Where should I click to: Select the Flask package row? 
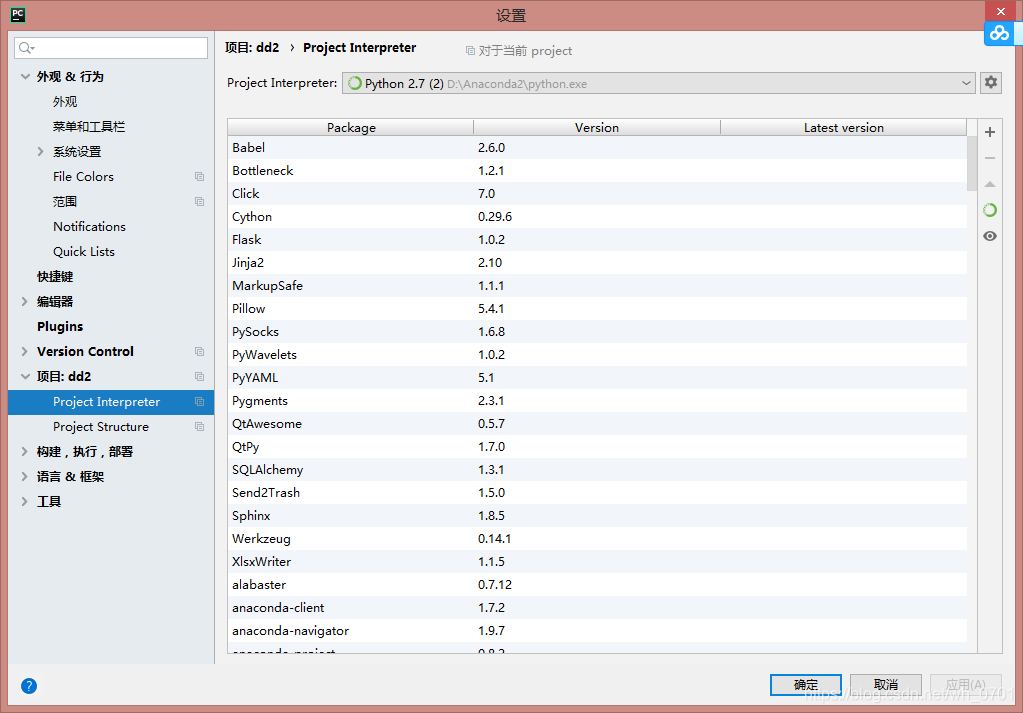pos(597,239)
